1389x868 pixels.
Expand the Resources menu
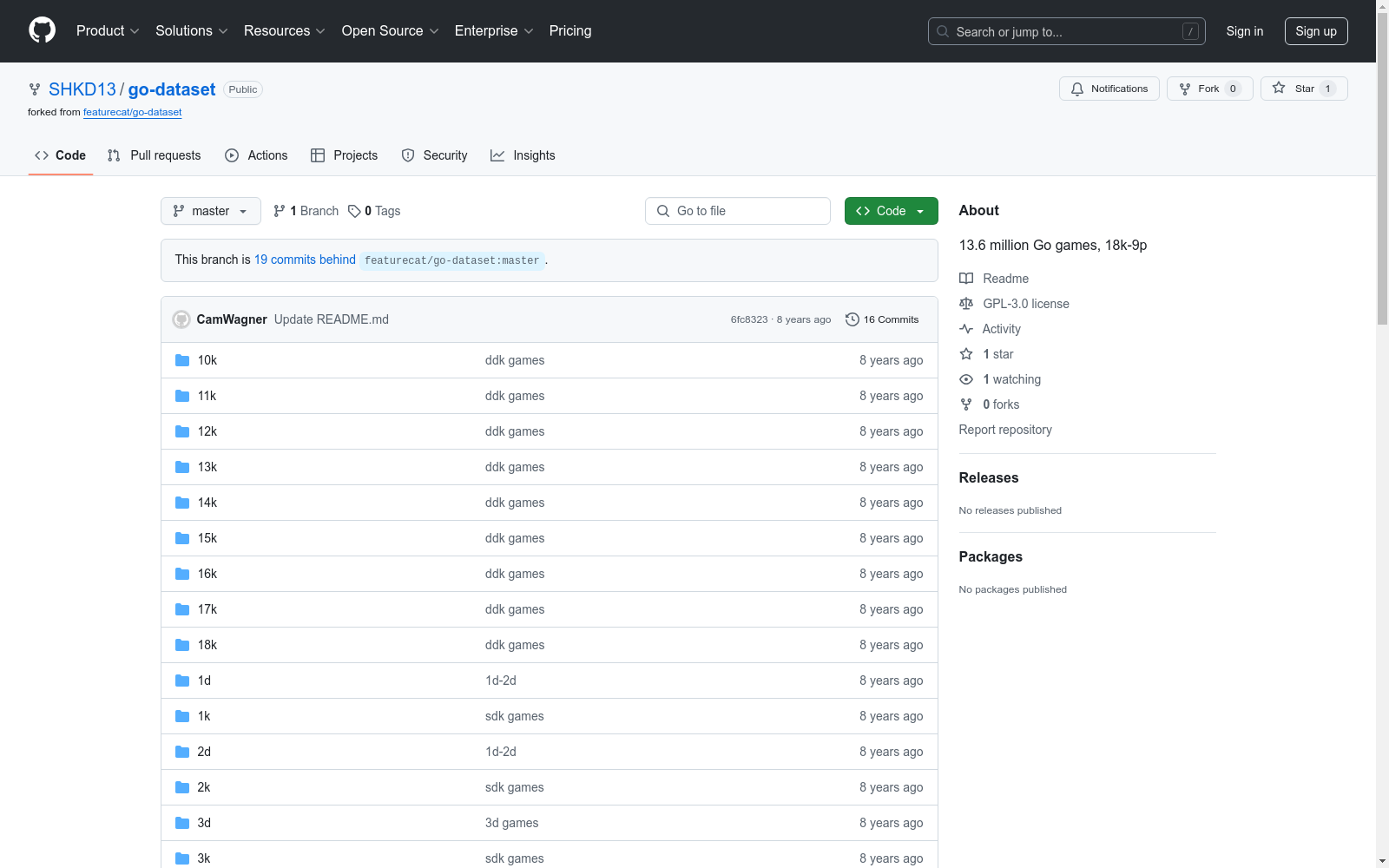(284, 31)
